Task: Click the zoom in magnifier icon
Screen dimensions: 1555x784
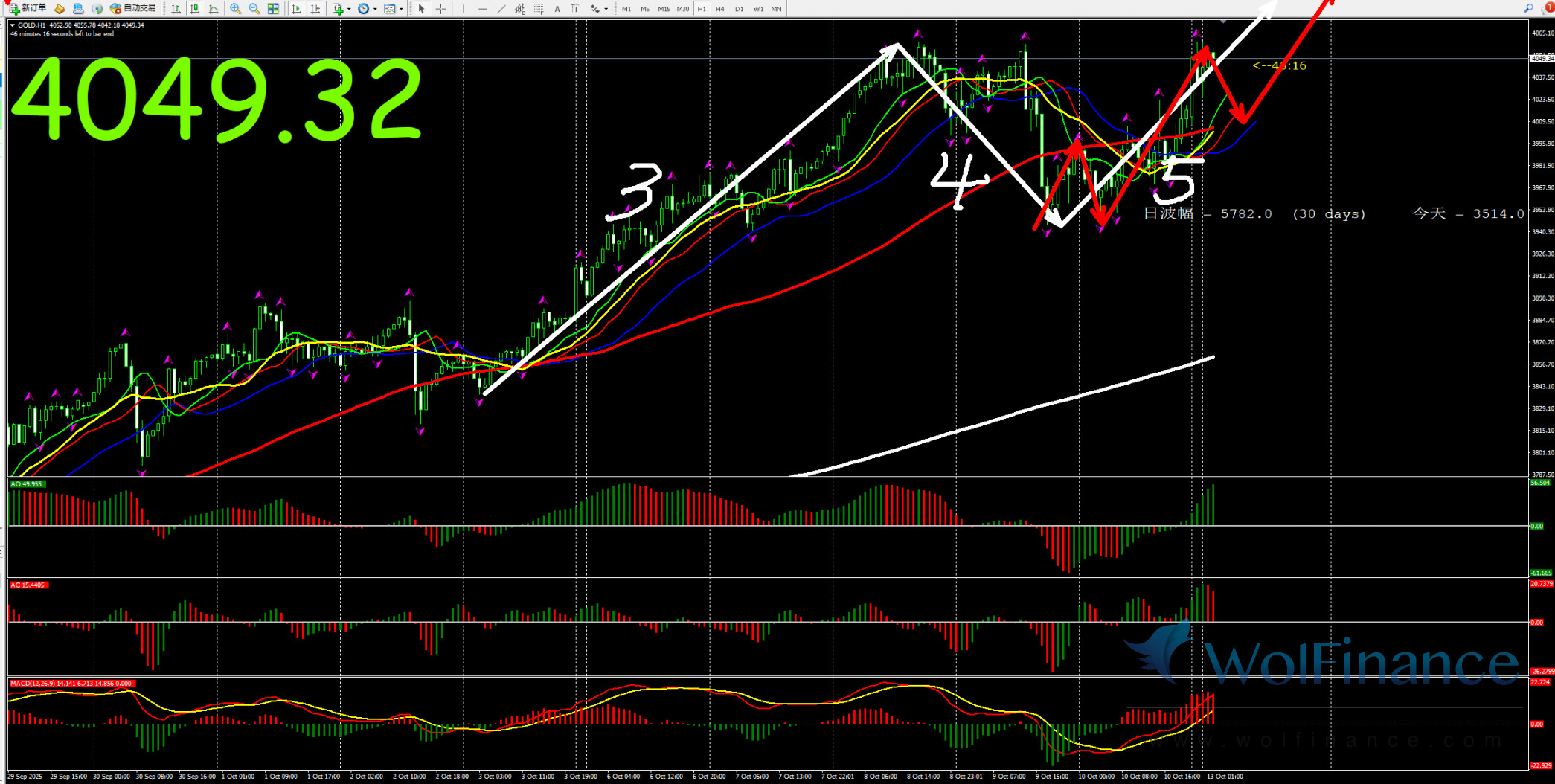Action: pyautogui.click(x=235, y=9)
